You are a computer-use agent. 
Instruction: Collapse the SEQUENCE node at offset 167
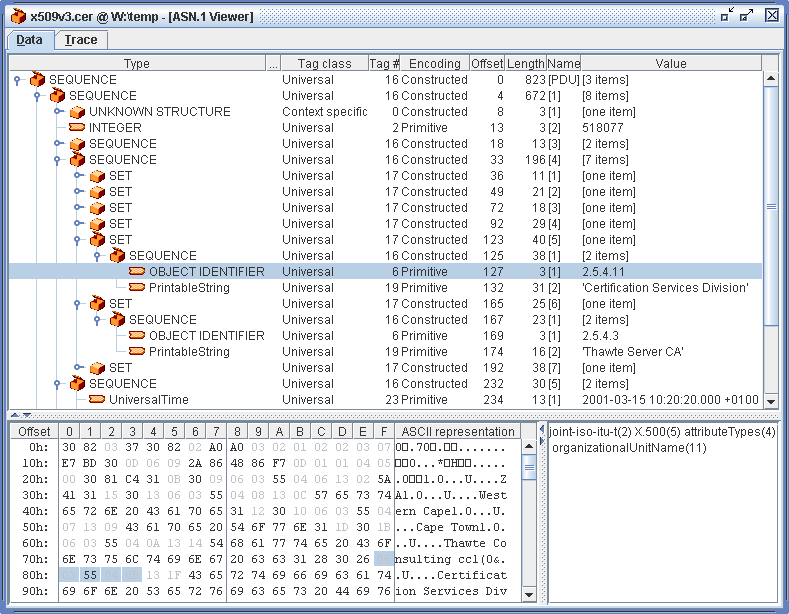point(98,320)
